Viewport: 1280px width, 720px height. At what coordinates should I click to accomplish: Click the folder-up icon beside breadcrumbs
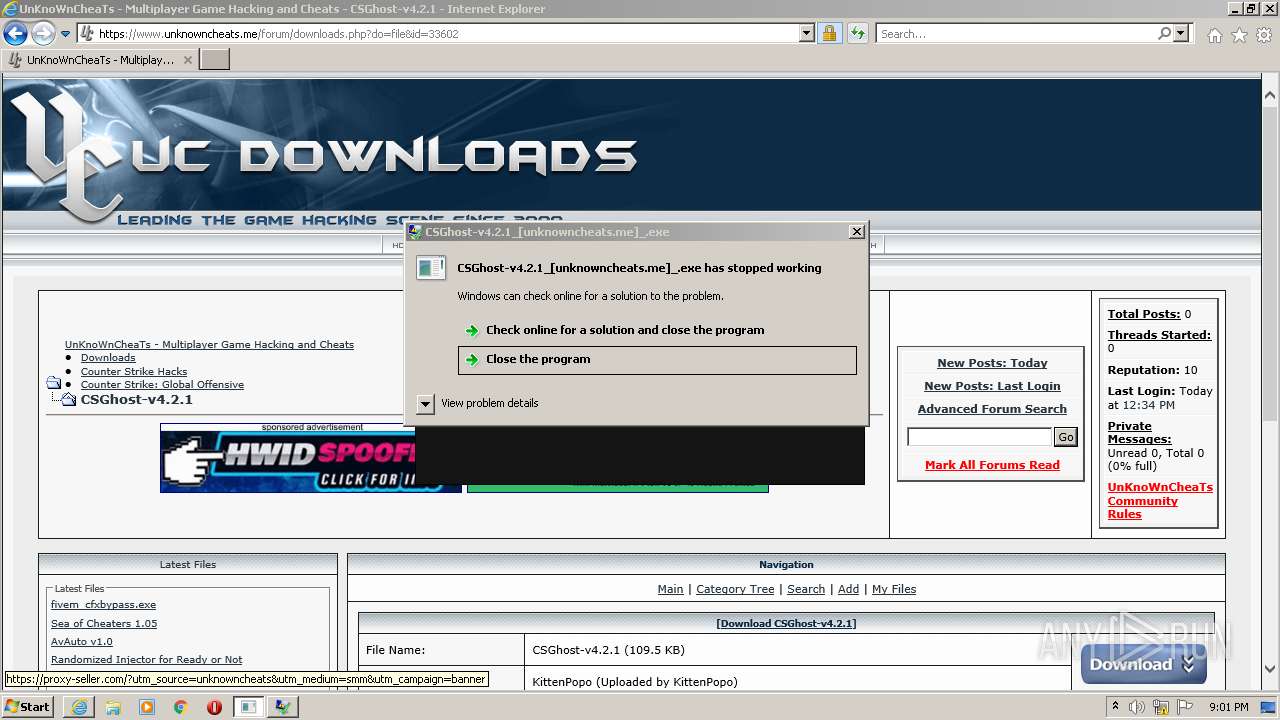[54, 384]
